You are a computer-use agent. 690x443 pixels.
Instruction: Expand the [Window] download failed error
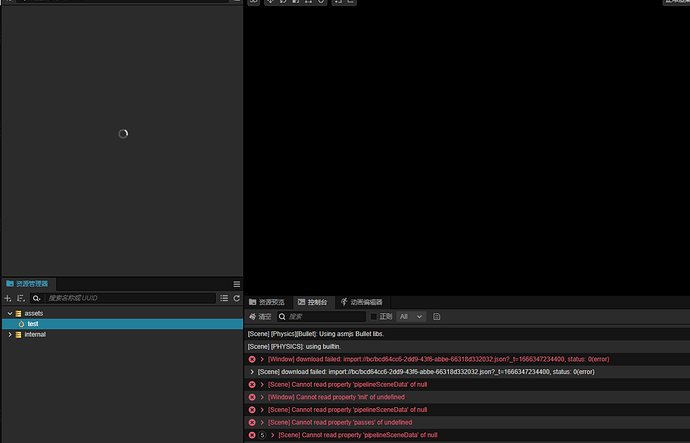coord(262,359)
